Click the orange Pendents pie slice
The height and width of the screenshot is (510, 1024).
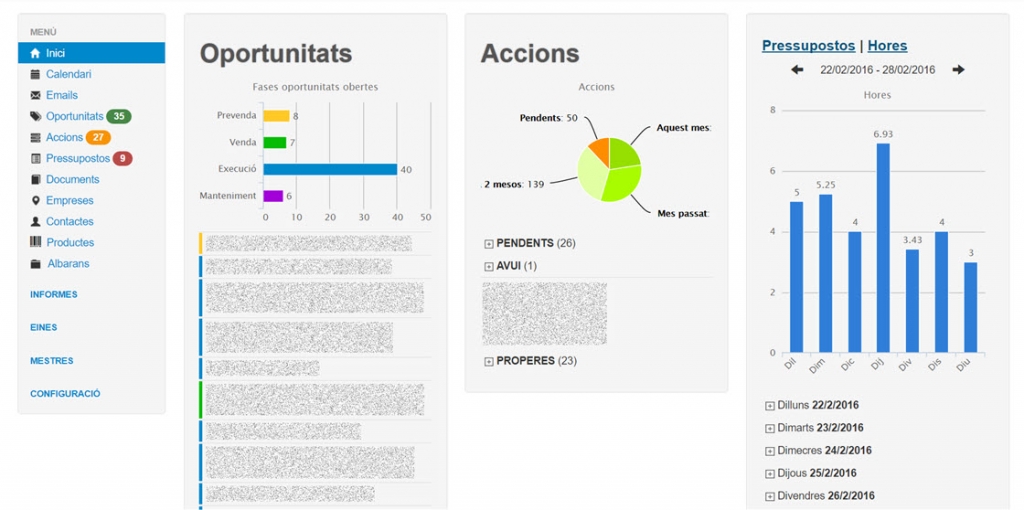[x=601, y=148]
